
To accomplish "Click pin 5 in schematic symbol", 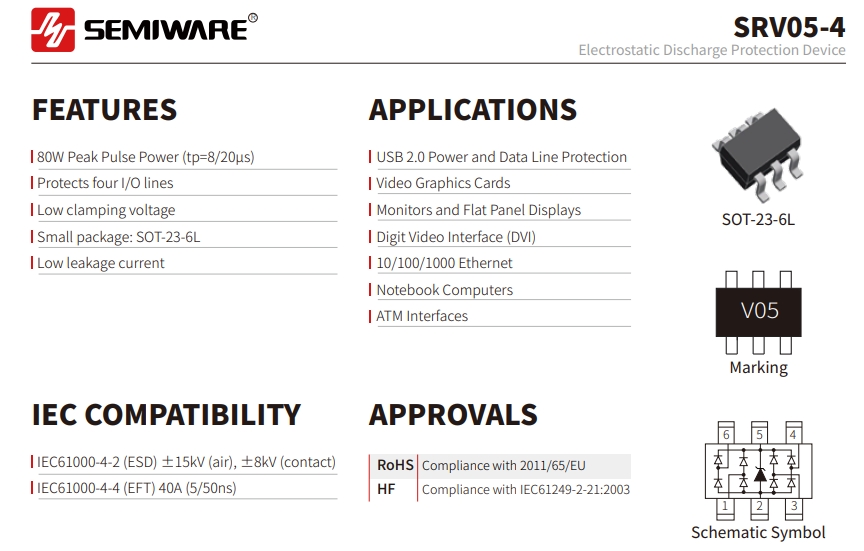I will point(759,434).
